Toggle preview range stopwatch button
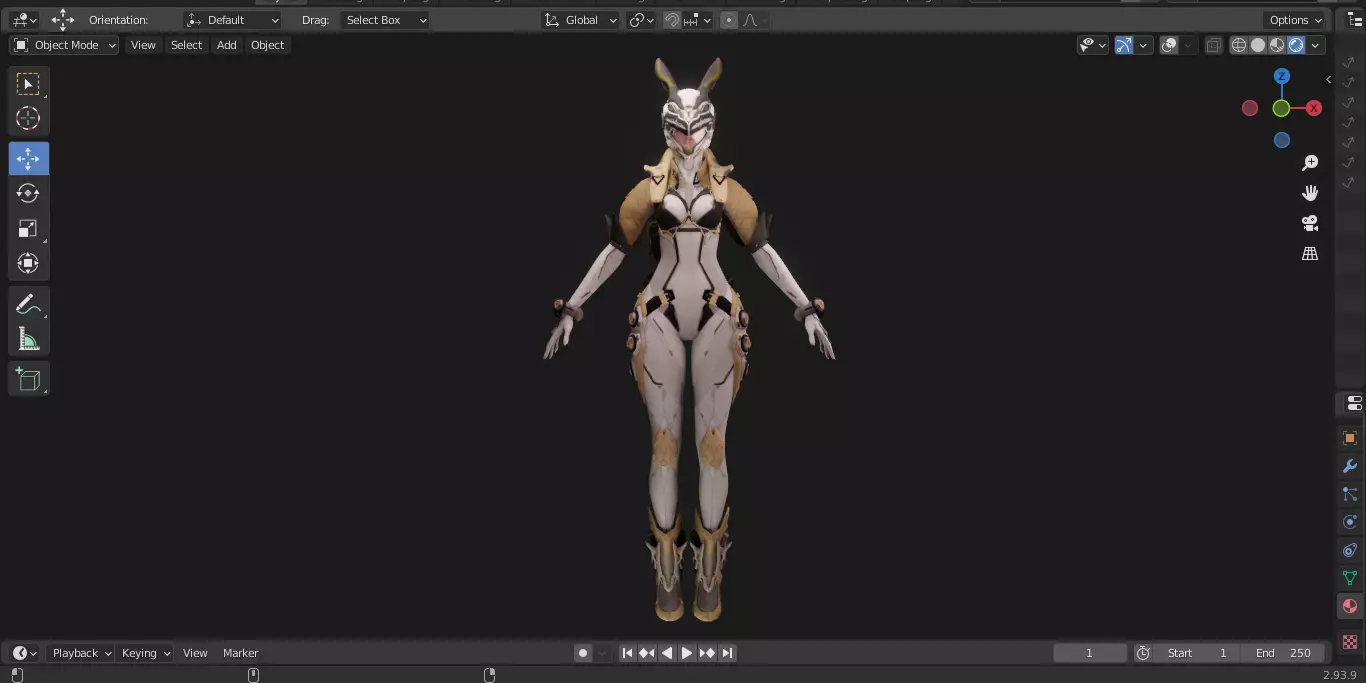This screenshot has height=683, width=1366. click(1143, 653)
